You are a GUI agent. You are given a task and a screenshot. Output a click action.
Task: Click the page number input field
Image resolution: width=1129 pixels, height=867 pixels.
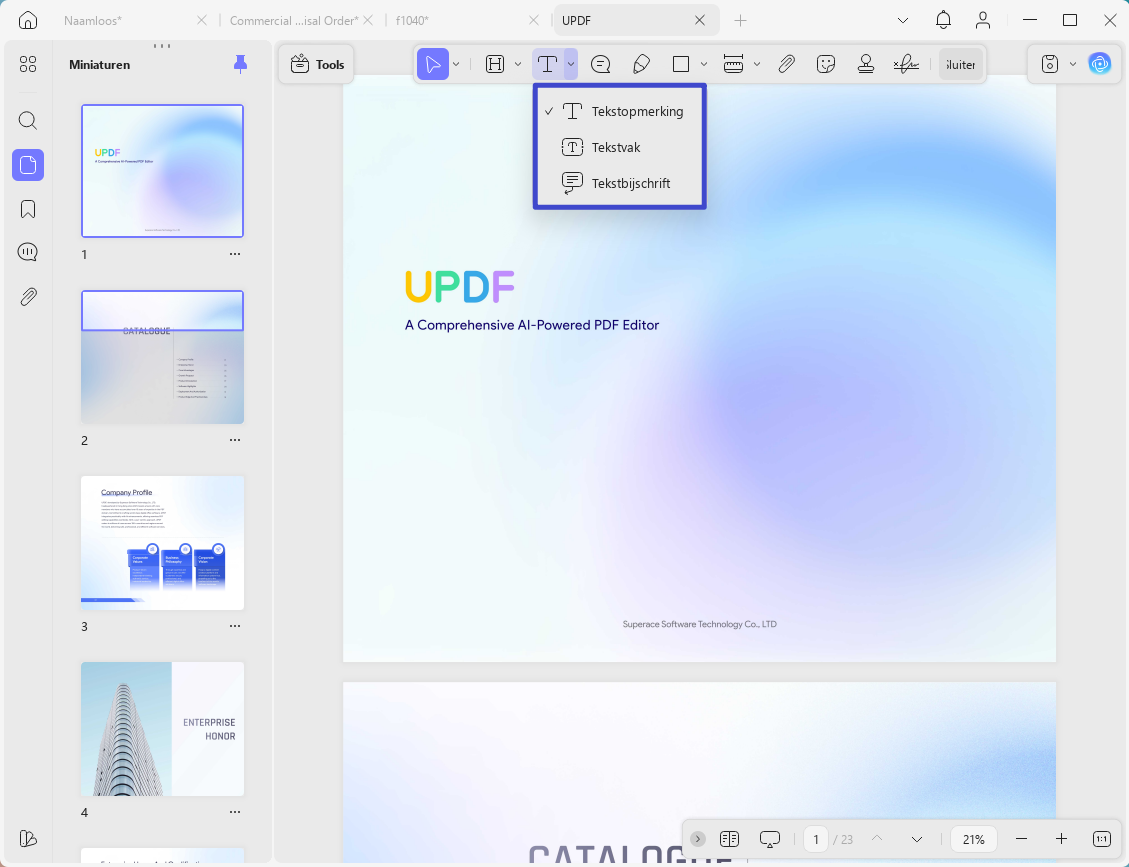(x=816, y=839)
